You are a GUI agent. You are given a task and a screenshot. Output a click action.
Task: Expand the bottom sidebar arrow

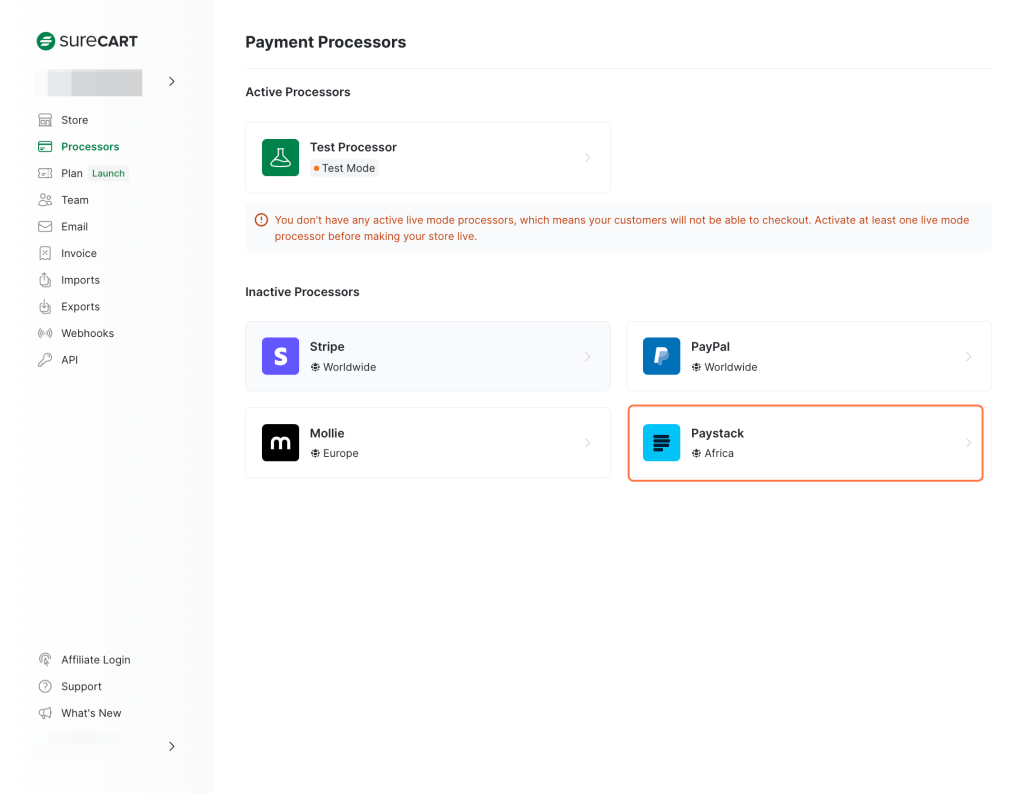[x=171, y=746]
